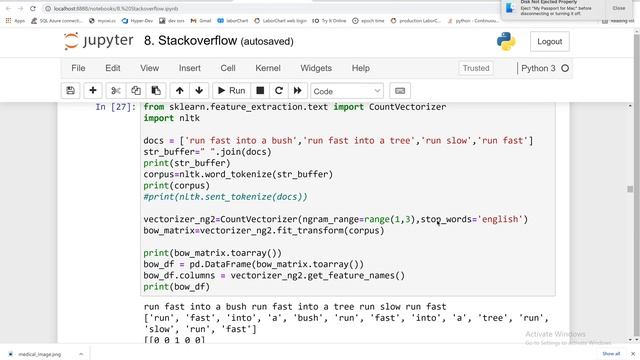Click the In [27] cell prompt
The image size is (640, 360).
coord(116,107)
